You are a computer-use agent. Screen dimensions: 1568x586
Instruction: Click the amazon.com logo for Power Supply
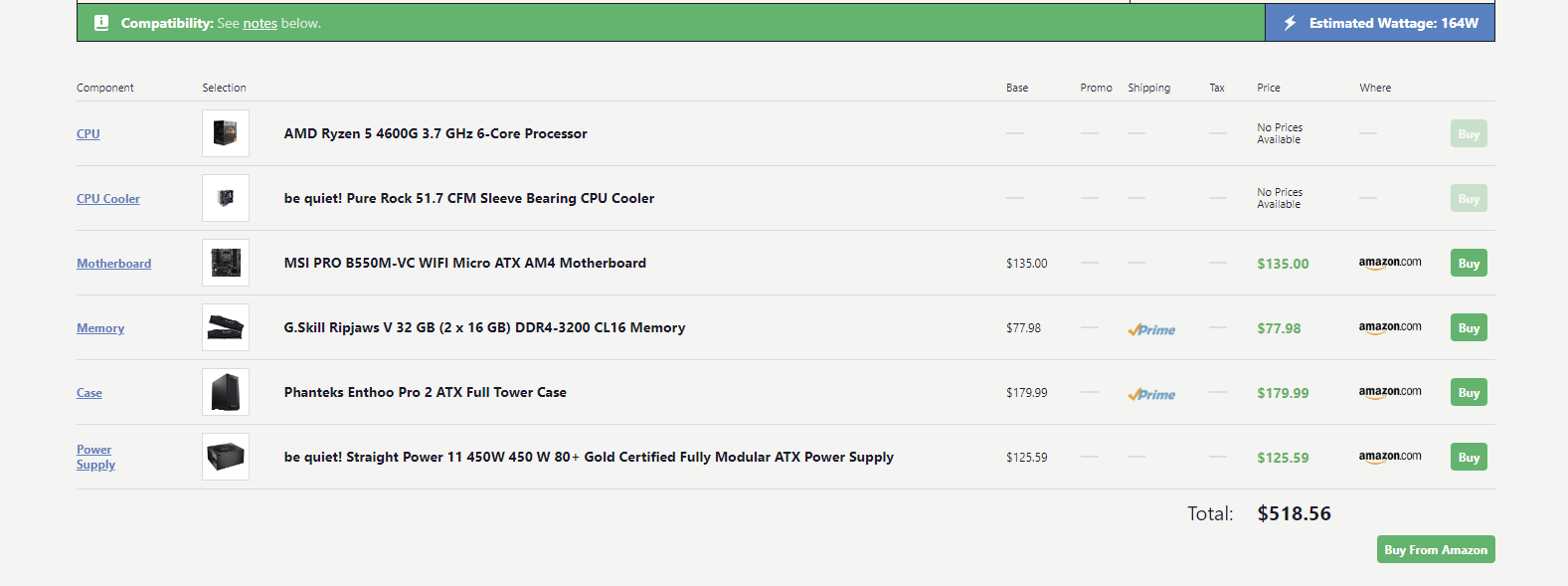[x=1389, y=457]
